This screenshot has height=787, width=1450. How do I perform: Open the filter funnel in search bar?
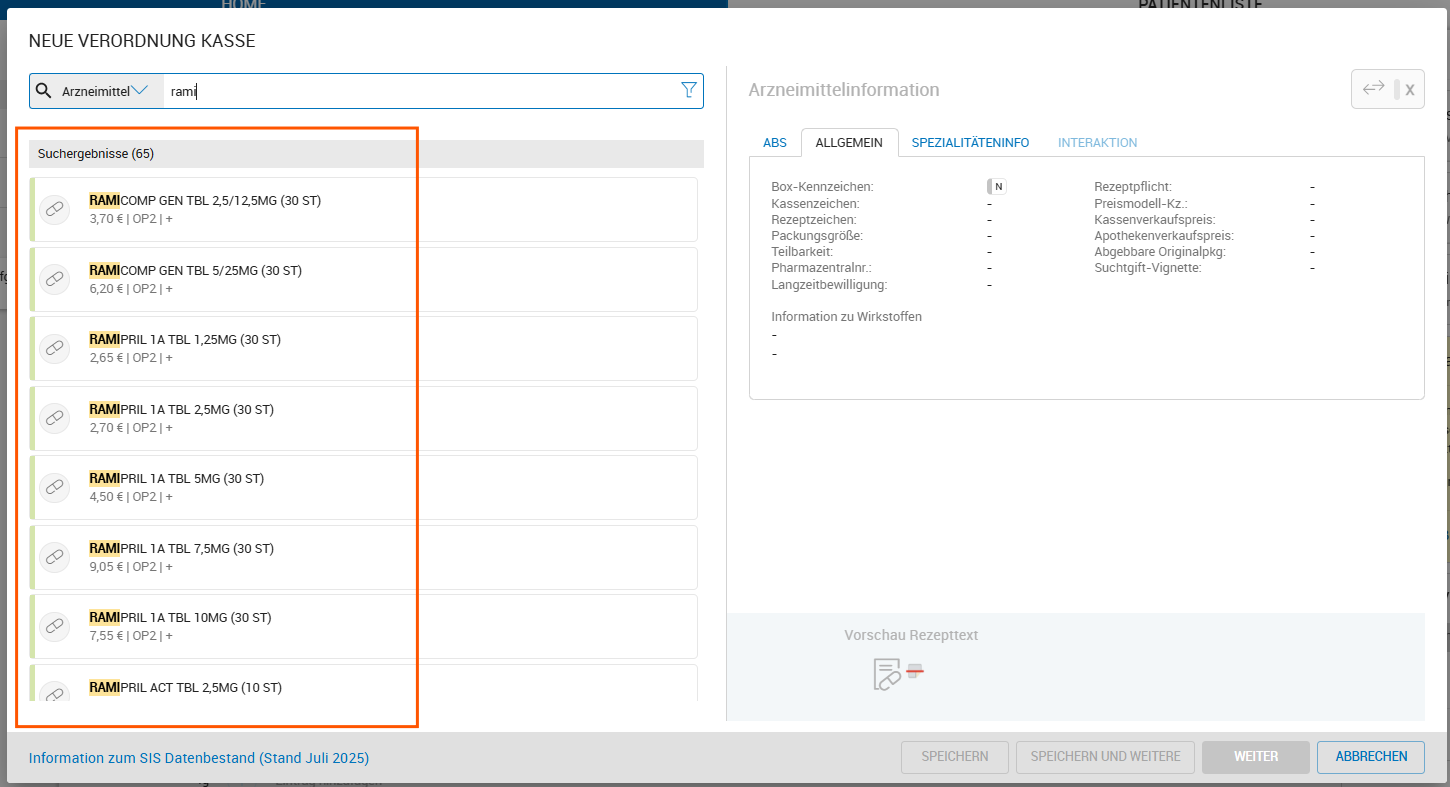[x=688, y=90]
